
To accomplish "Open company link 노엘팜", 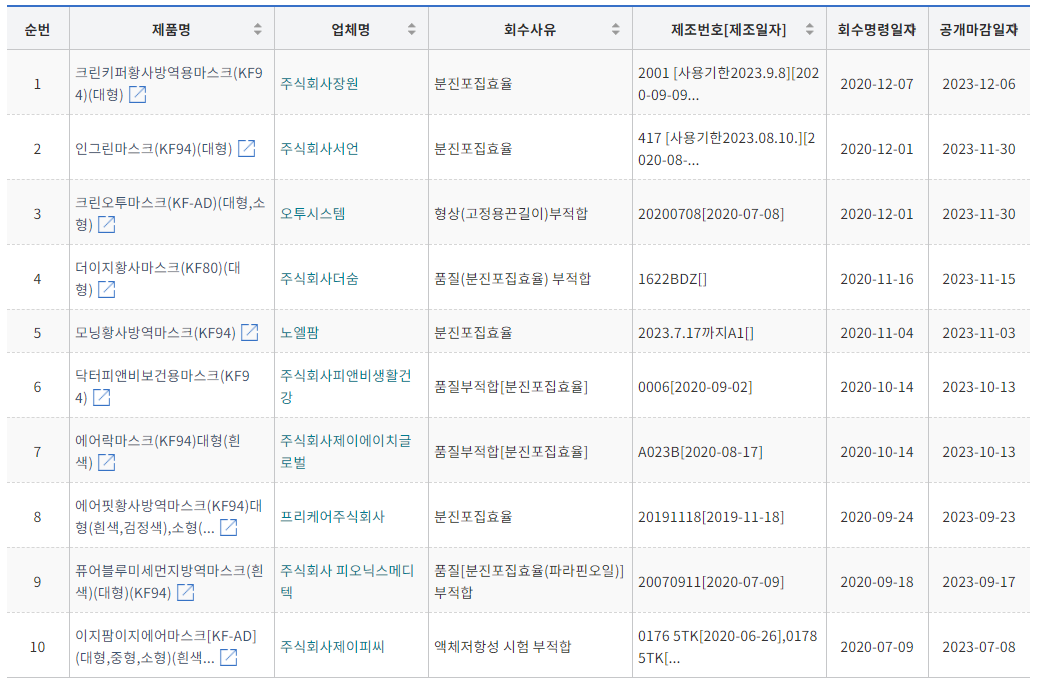I will pyautogui.click(x=299, y=333).
